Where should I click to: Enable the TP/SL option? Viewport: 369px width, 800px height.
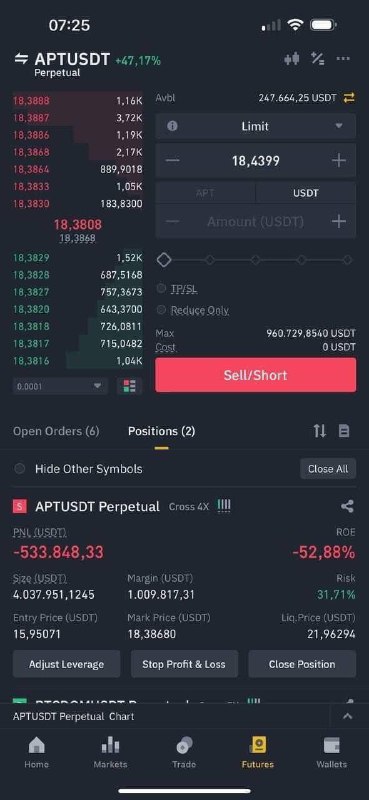point(177,289)
